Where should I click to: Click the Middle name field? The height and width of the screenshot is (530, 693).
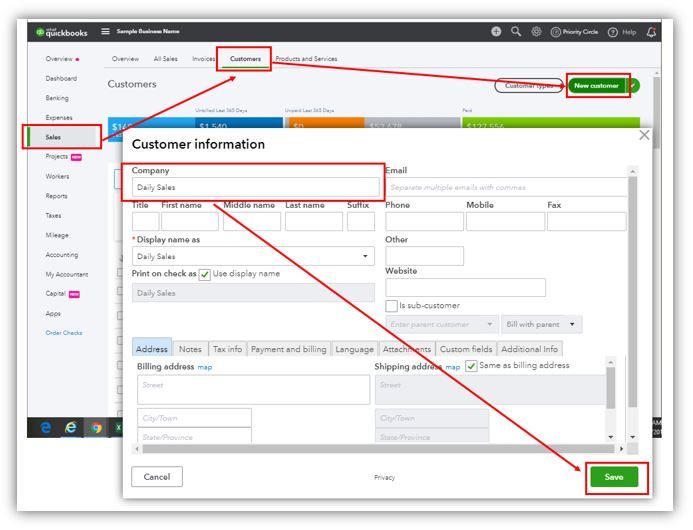pyautogui.click(x=252, y=221)
